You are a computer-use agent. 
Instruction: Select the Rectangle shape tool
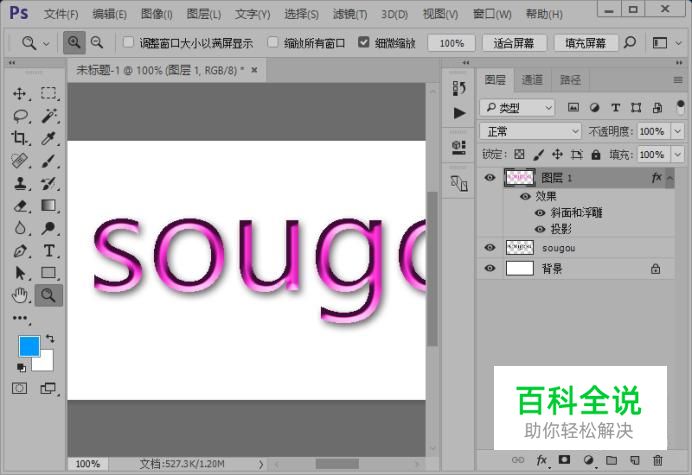click(48, 273)
